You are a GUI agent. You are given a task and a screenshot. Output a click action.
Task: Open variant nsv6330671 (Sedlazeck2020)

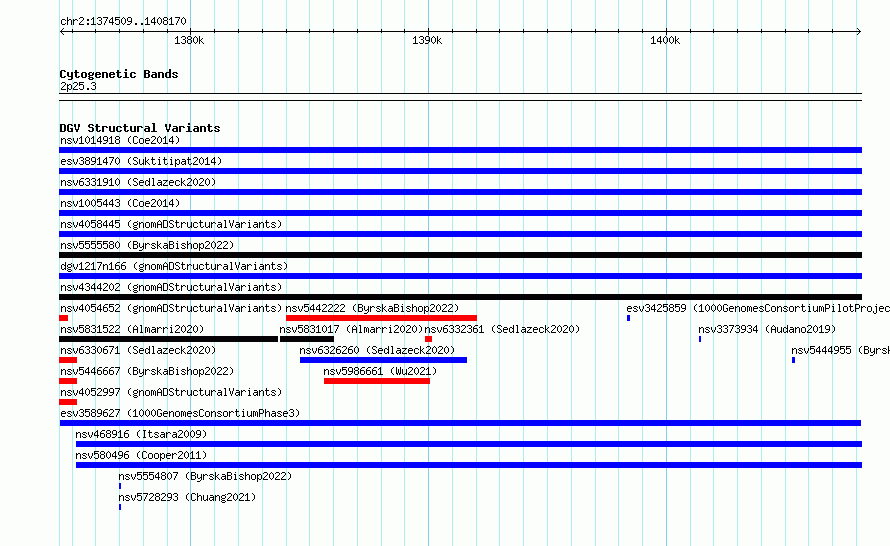(138, 350)
